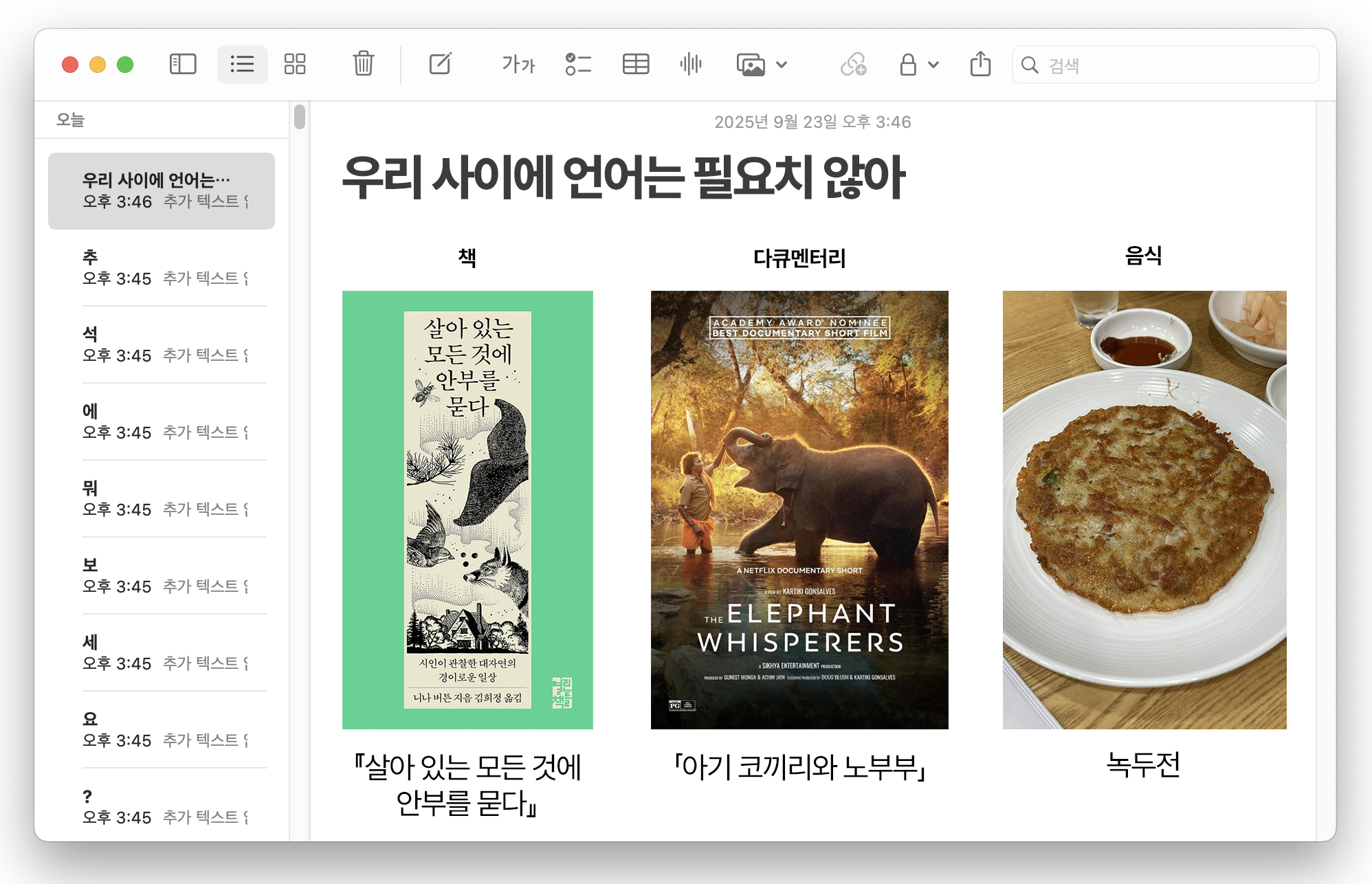Select the 녹두전 food photo
The image size is (1372, 884).
pos(1144,509)
